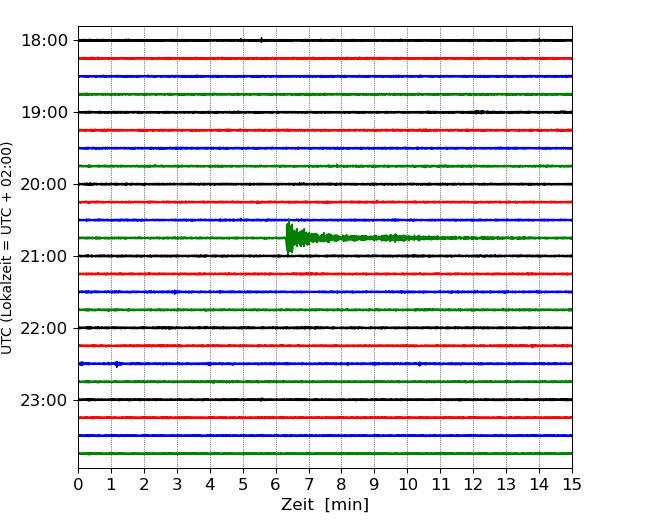The image size is (650, 520).
Task: Click the 21:00 y-axis tick label
Action: coord(44,257)
